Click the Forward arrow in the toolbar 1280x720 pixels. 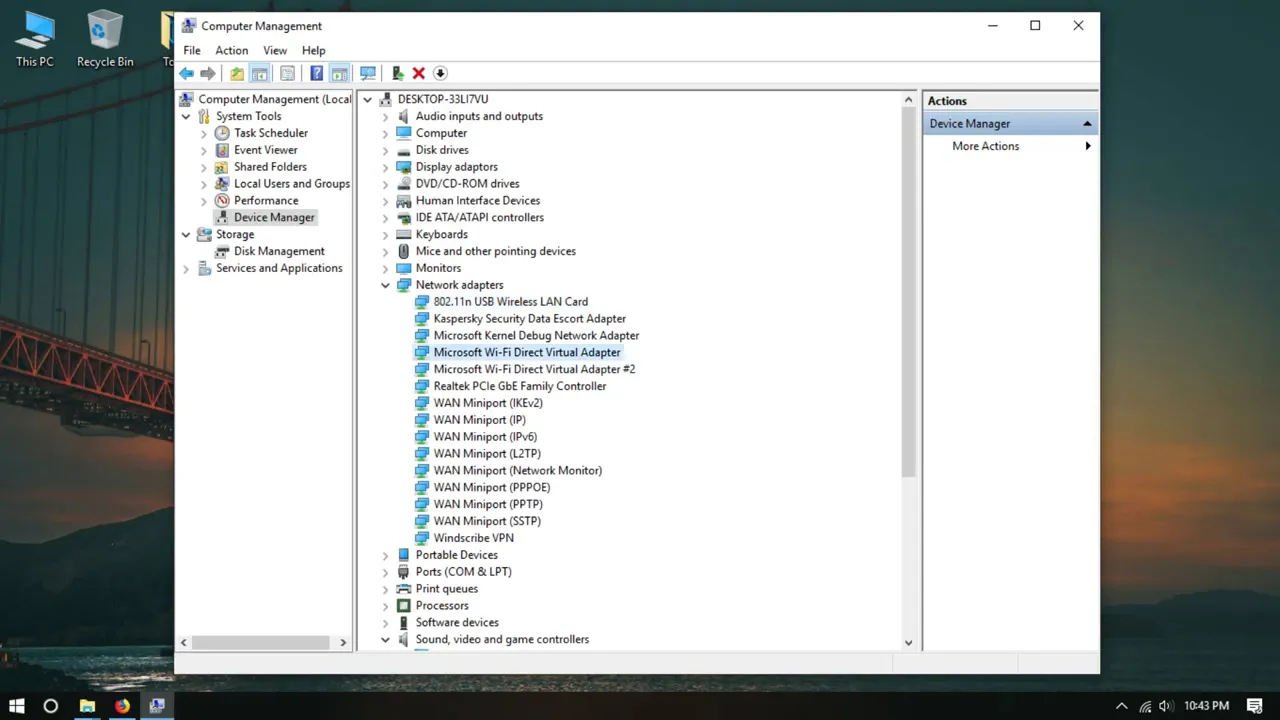208,73
